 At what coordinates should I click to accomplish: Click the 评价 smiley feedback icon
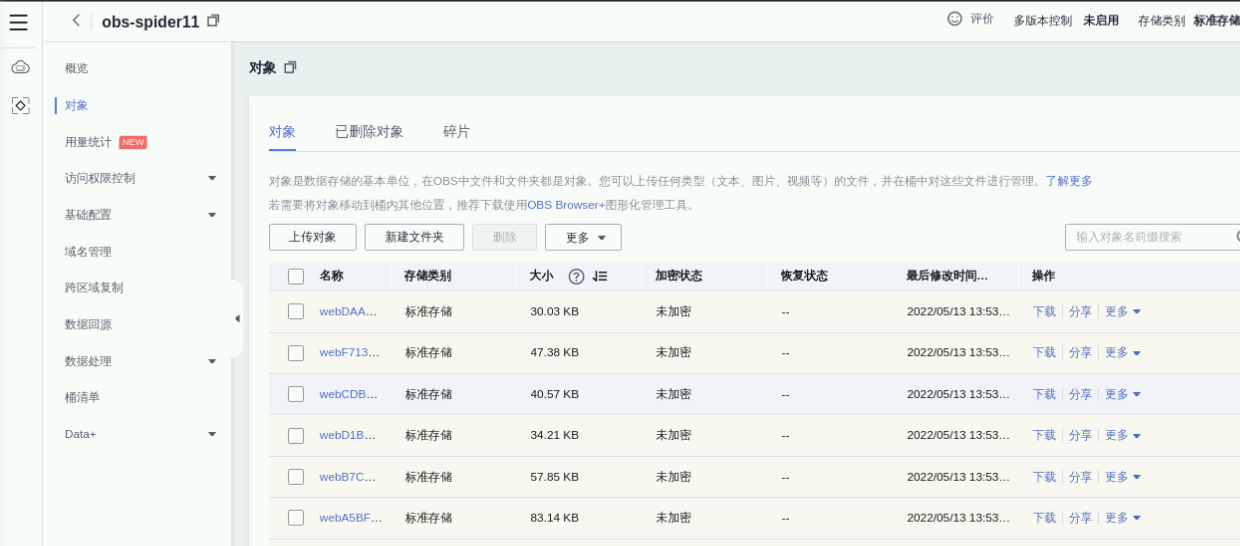[x=954, y=19]
